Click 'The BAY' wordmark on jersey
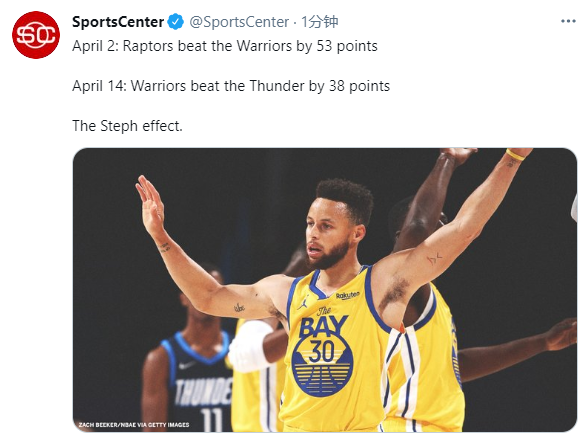580x434 pixels. point(323,323)
